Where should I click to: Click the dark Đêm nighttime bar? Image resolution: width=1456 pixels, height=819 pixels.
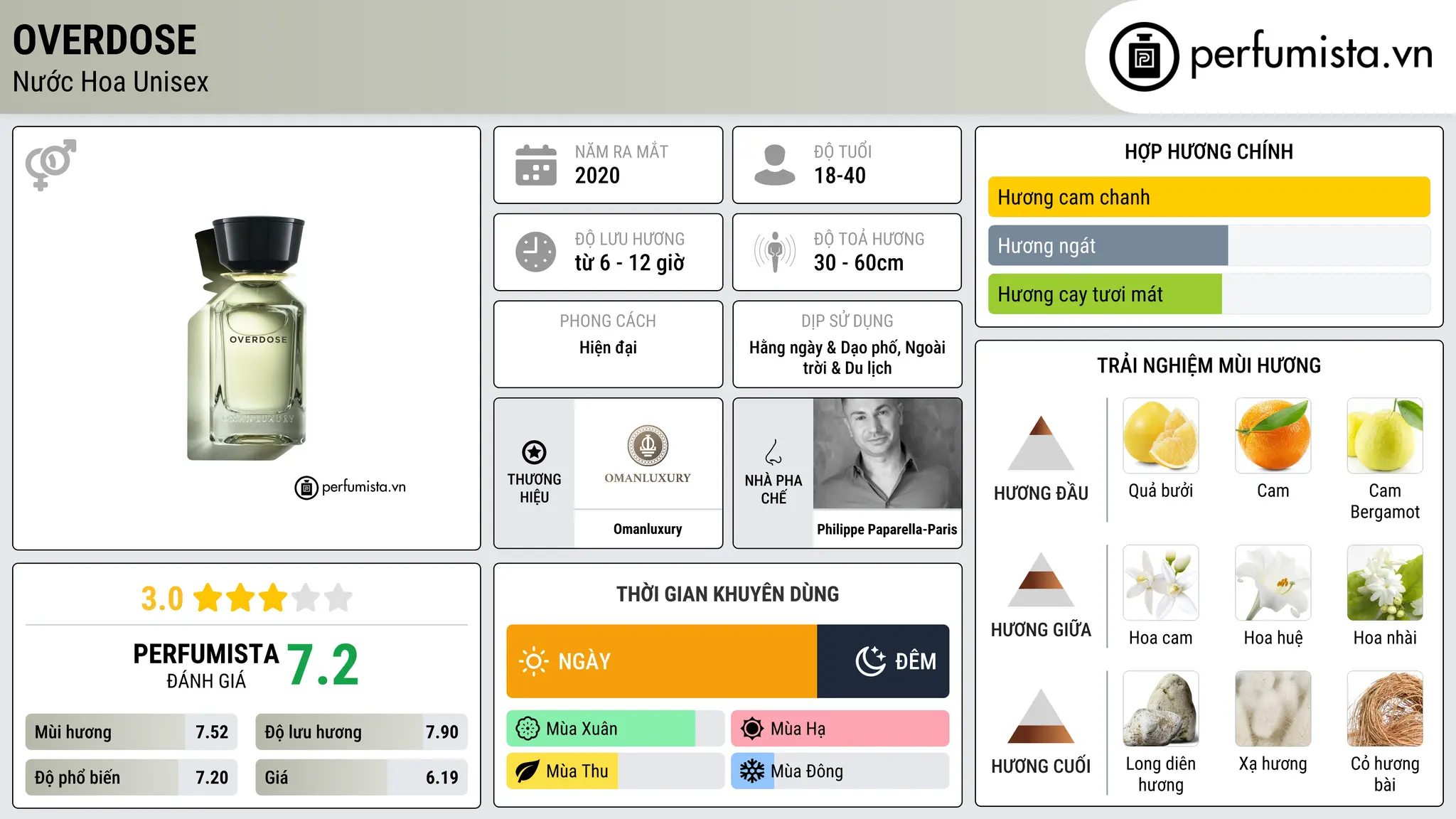click(x=883, y=661)
